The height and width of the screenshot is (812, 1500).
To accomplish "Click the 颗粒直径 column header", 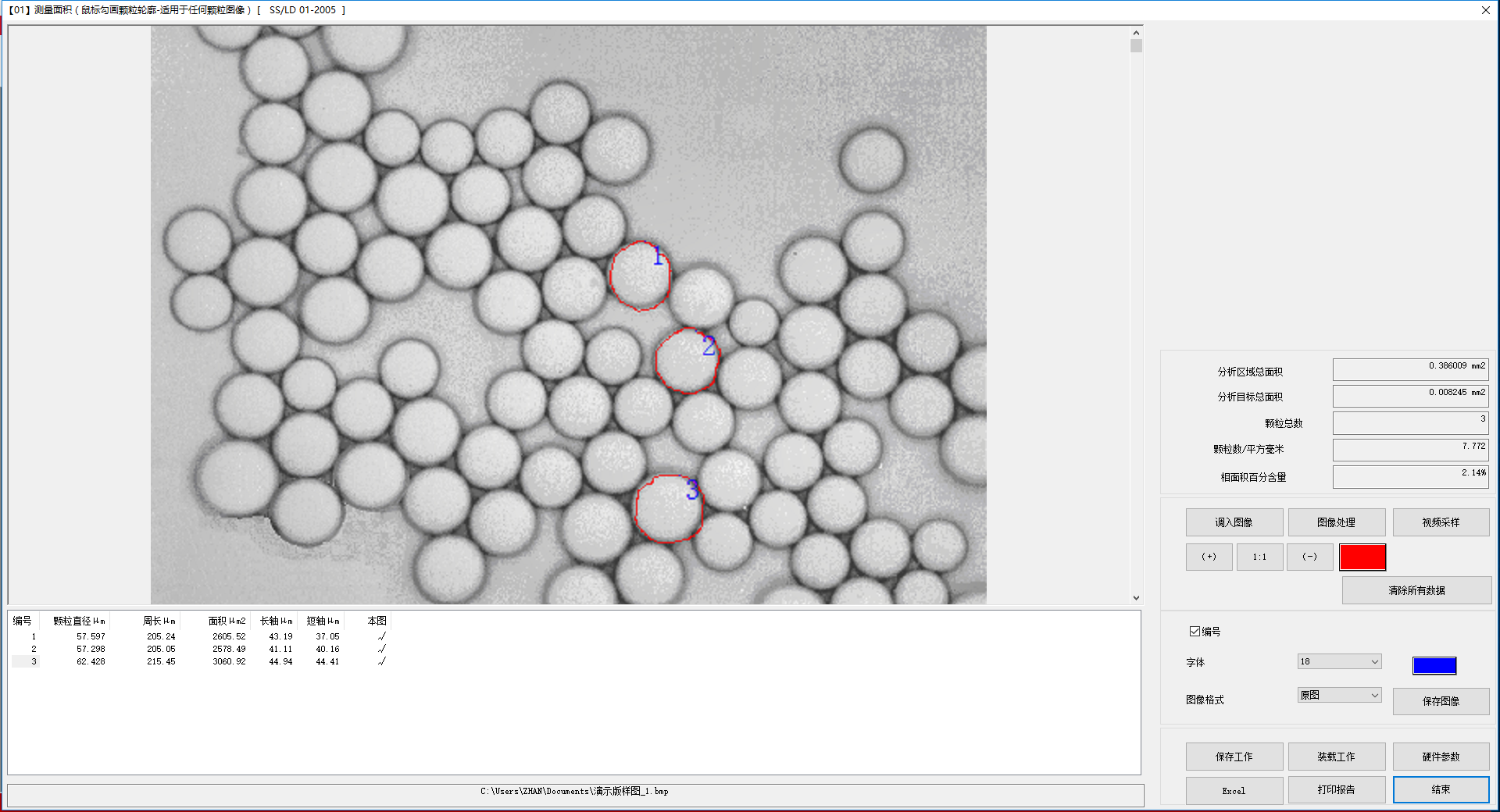I will point(78,621).
